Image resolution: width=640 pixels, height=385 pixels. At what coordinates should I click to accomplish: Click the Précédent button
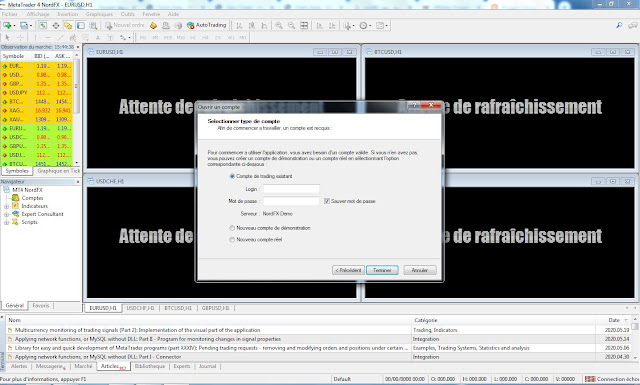[348, 270]
